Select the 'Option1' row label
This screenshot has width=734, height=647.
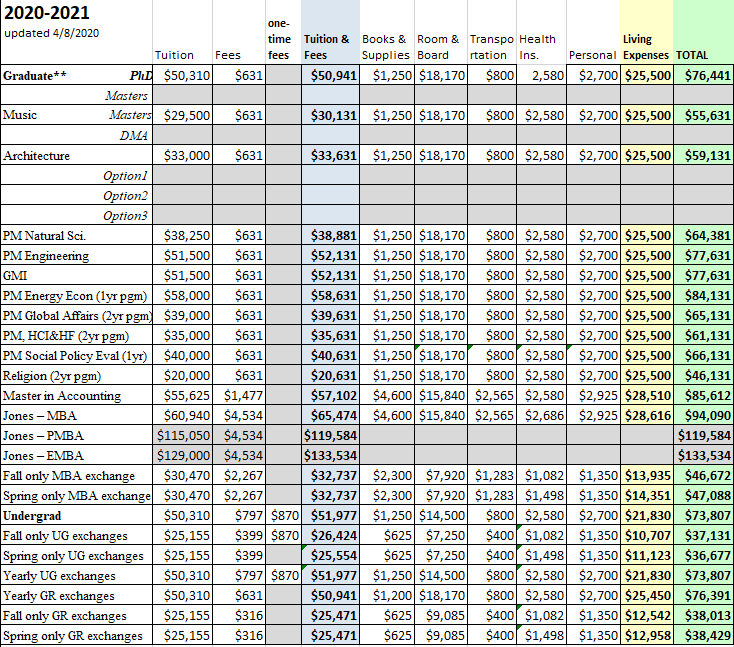(125, 176)
